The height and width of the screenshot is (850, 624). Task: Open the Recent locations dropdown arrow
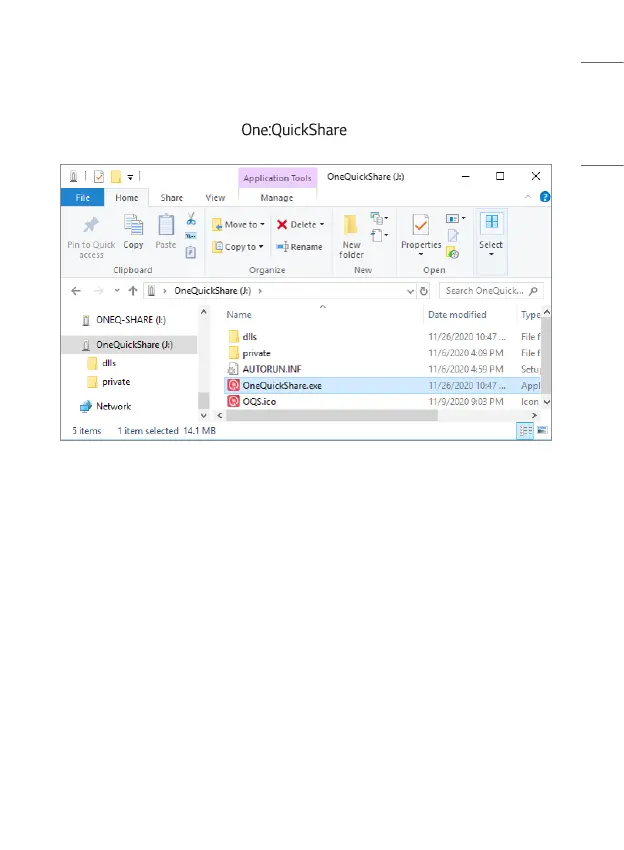(x=117, y=291)
